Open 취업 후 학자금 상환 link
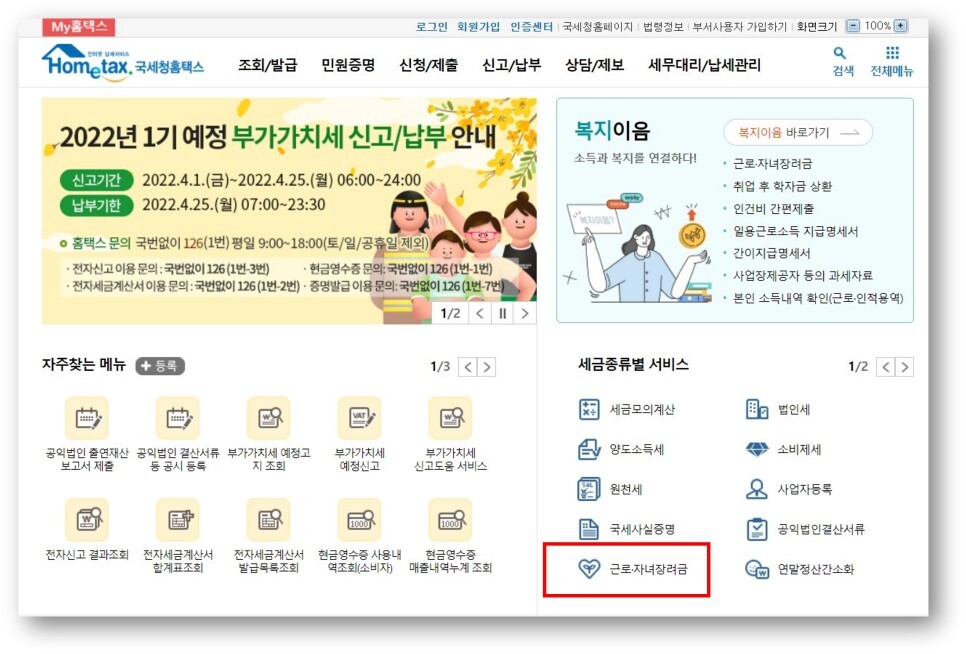Viewport: 966px width, 654px height. tap(782, 186)
